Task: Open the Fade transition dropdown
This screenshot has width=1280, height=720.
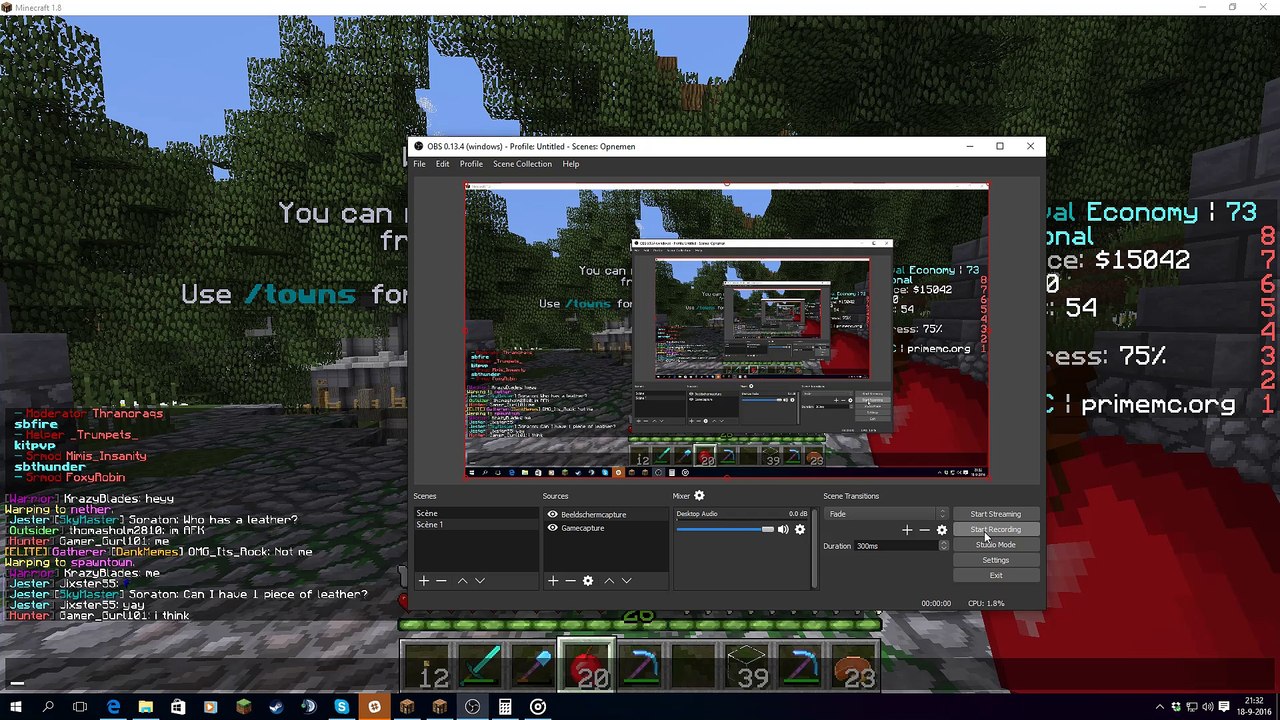Action: [x=885, y=514]
